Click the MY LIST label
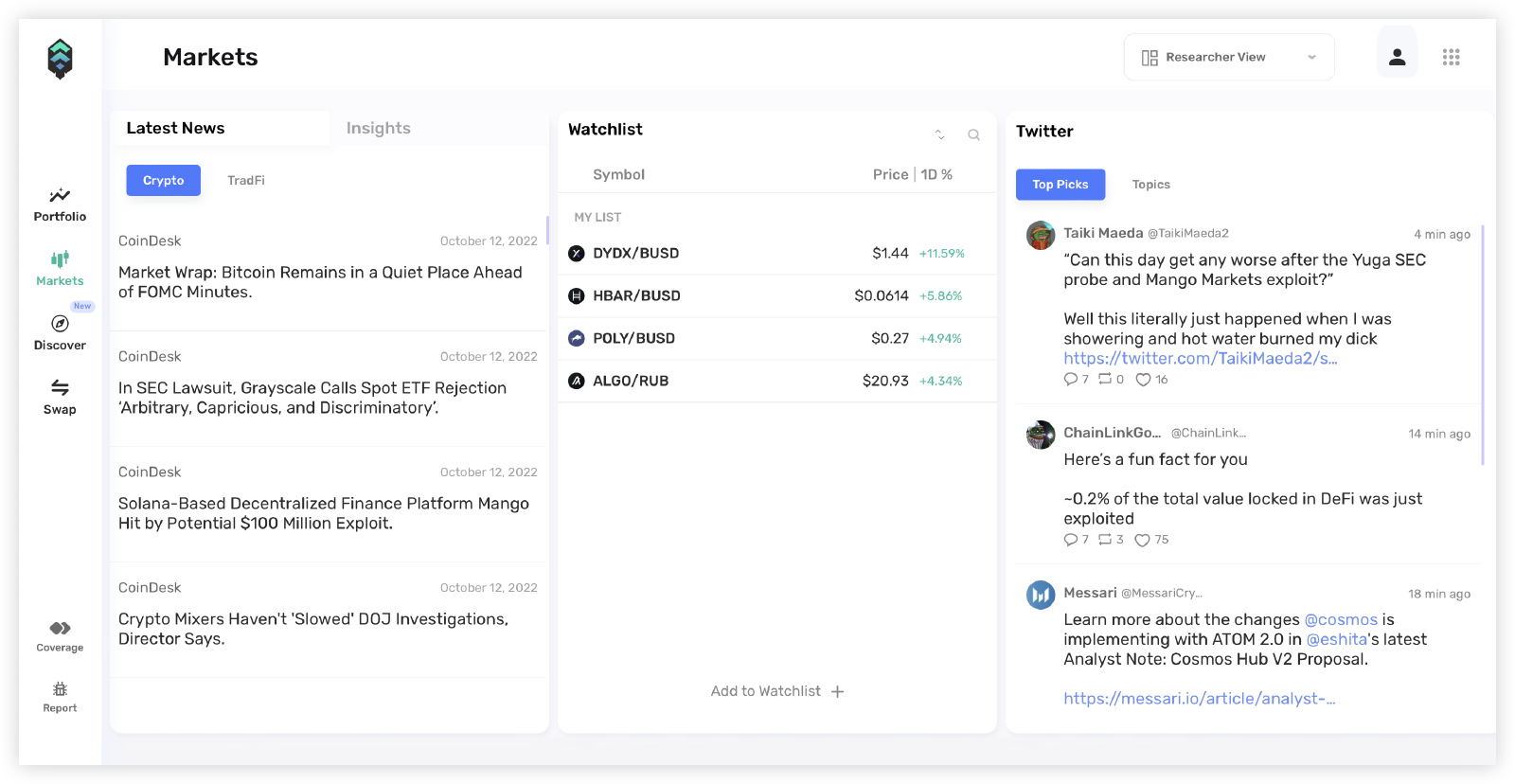 click(x=597, y=217)
